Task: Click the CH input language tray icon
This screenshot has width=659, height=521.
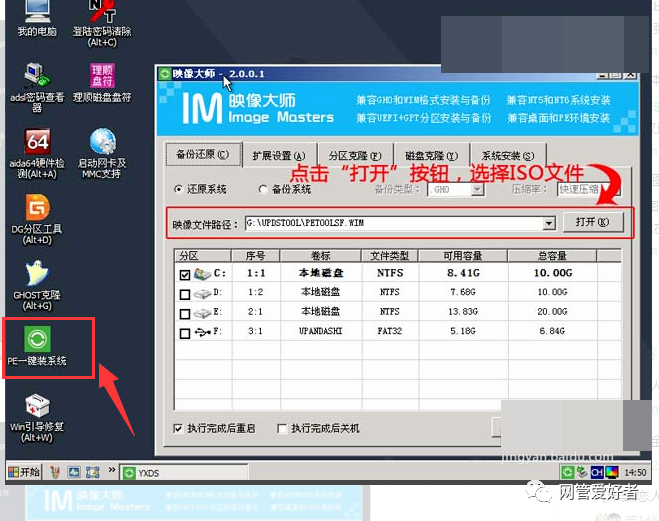Action: click(596, 472)
